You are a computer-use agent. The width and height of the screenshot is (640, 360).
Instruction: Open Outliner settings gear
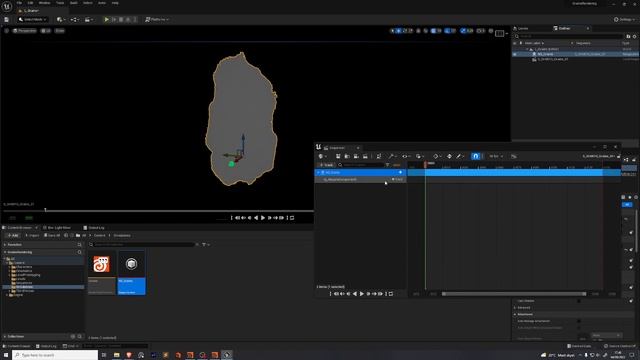pos(634,36)
